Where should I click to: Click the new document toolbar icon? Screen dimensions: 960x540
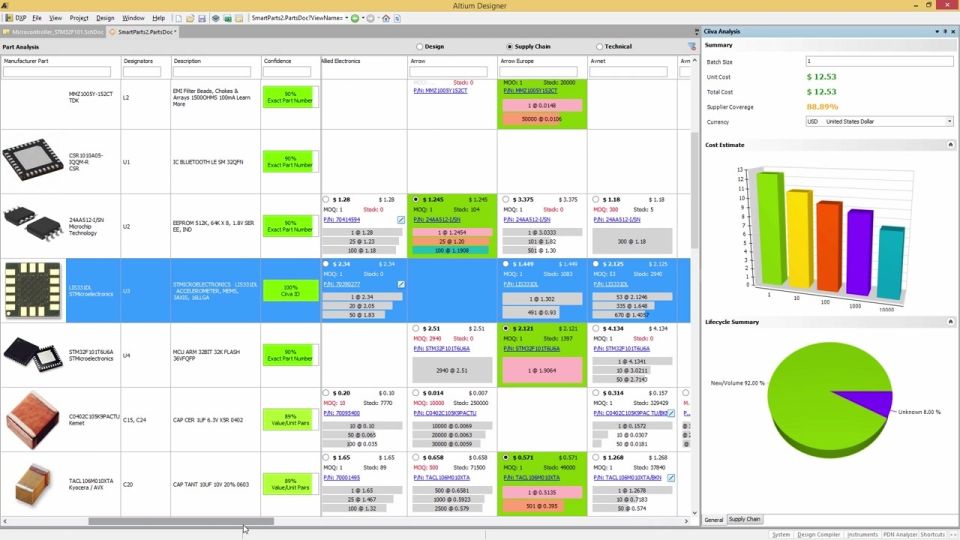pyautogui.click(x=179, y=18)
